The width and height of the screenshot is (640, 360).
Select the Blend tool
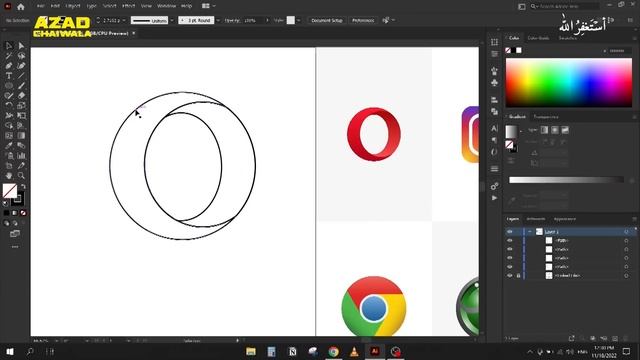pyautogui.click(x=21, y=146)
